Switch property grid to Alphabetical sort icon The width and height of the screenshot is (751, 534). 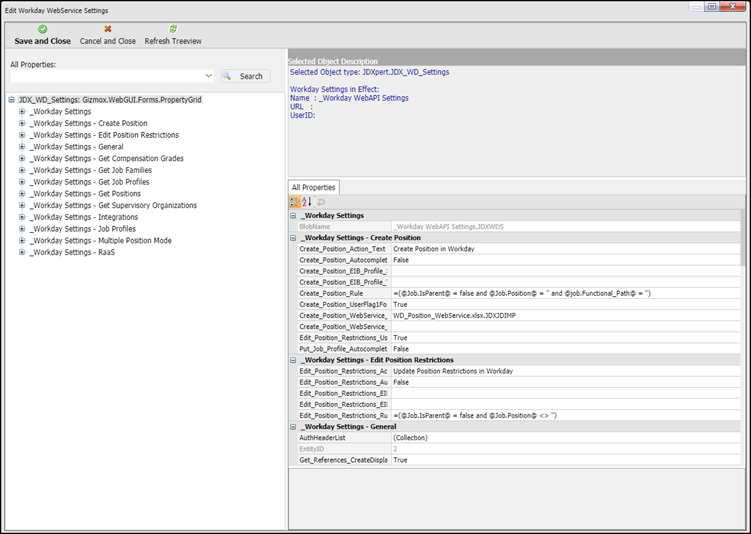click(307, 202)
